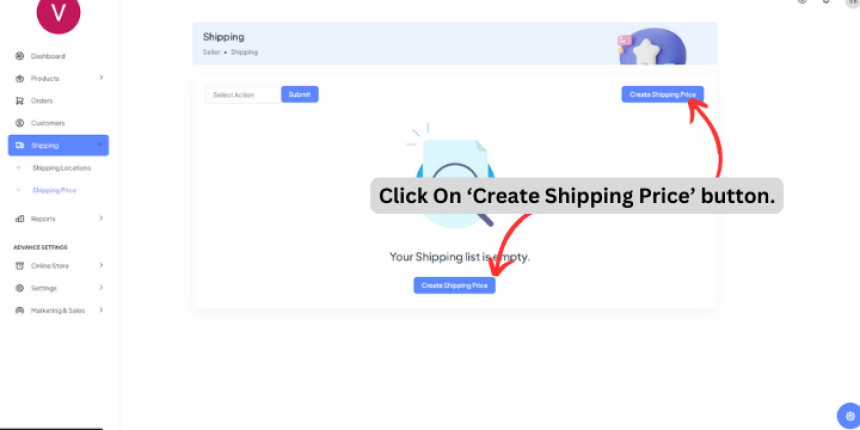Click top-right Create Shipping Price button
This screenshot has height=430, width=860.
pyautogui.click(x=663, y=94)
